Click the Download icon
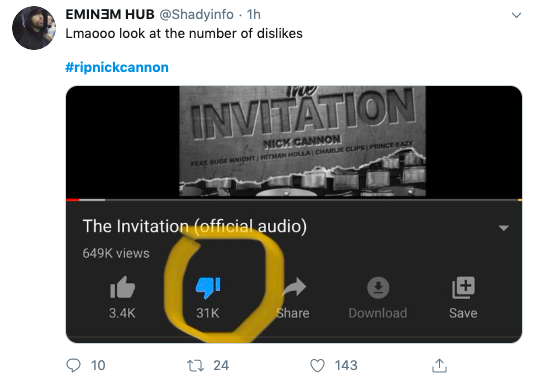This screenshot has width=535, height=383. click(x=378, y=288)
